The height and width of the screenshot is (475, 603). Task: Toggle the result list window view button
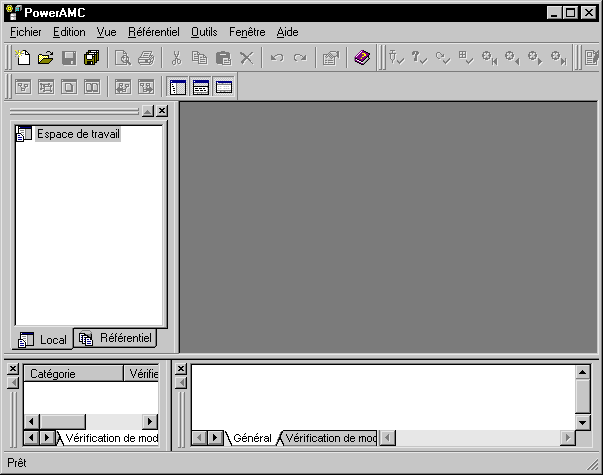click(x=224, y=87)
